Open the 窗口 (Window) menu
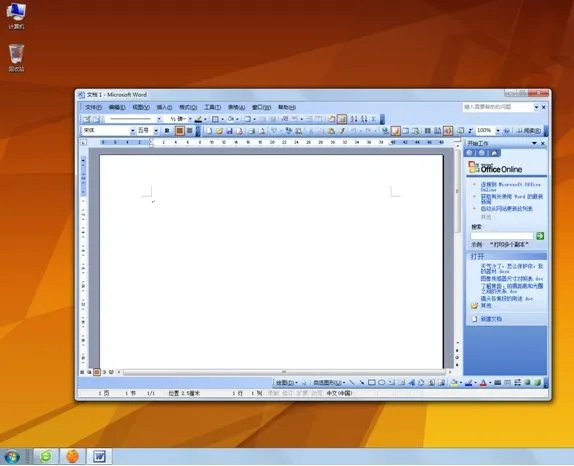This screenshot has height=466, width=574. point(261,107)
